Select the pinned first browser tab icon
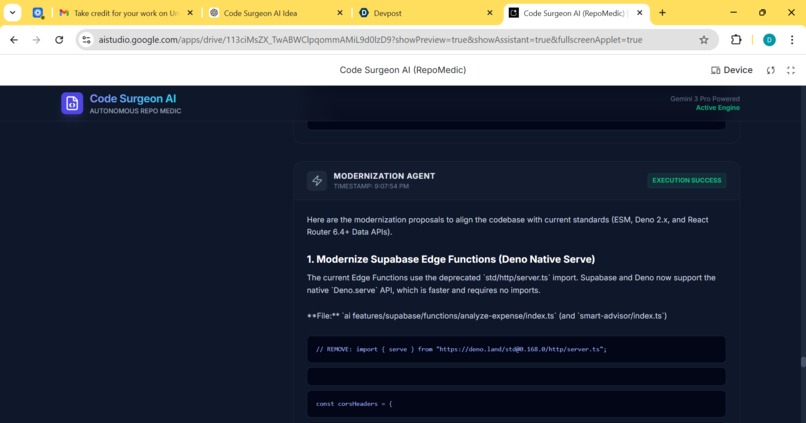The width and height of the screenshot is (806, 423). pyautogui.click(x=38, y=13)
